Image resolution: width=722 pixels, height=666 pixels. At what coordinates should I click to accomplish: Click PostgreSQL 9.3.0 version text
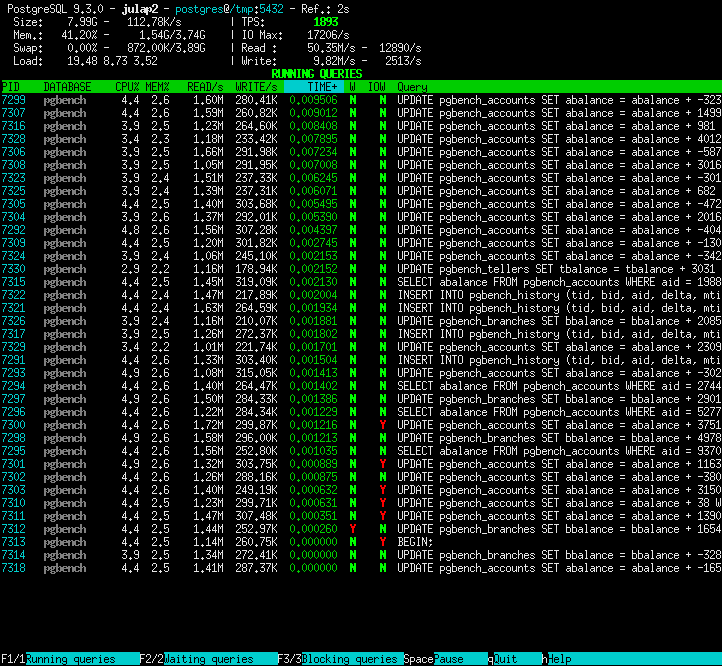pyautogui.click(x=55, y=9)
